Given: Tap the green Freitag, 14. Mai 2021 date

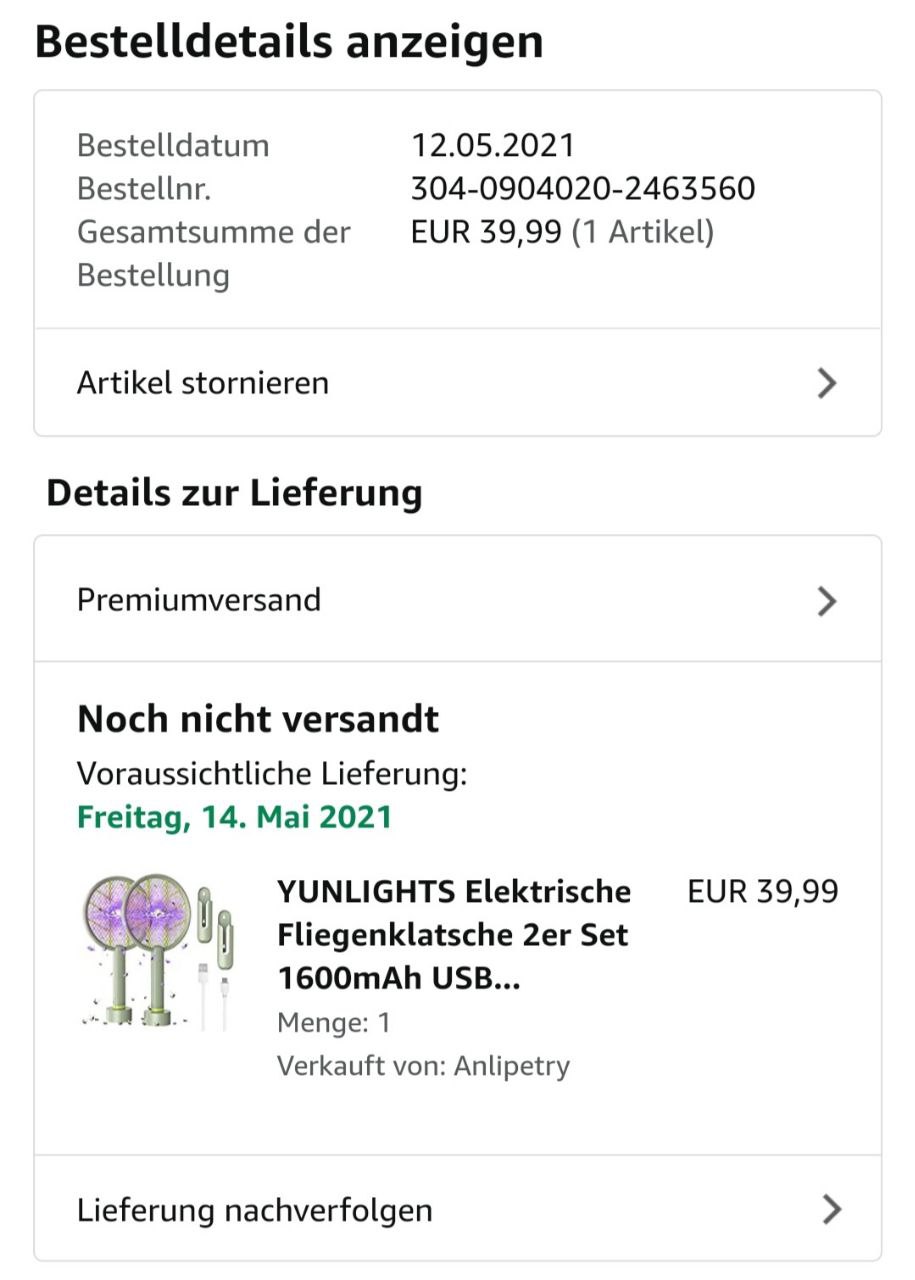Looking at the screenshot, I should [x=234, y=817].
